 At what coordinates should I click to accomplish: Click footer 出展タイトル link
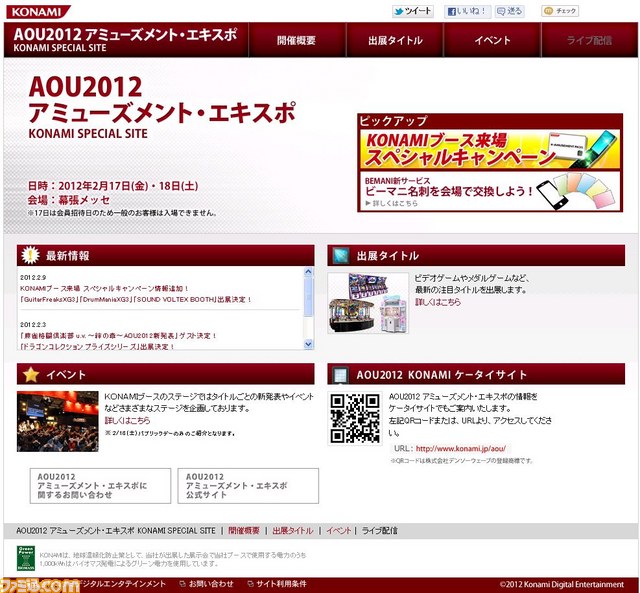pyautogui.click(x=293, y=531)
